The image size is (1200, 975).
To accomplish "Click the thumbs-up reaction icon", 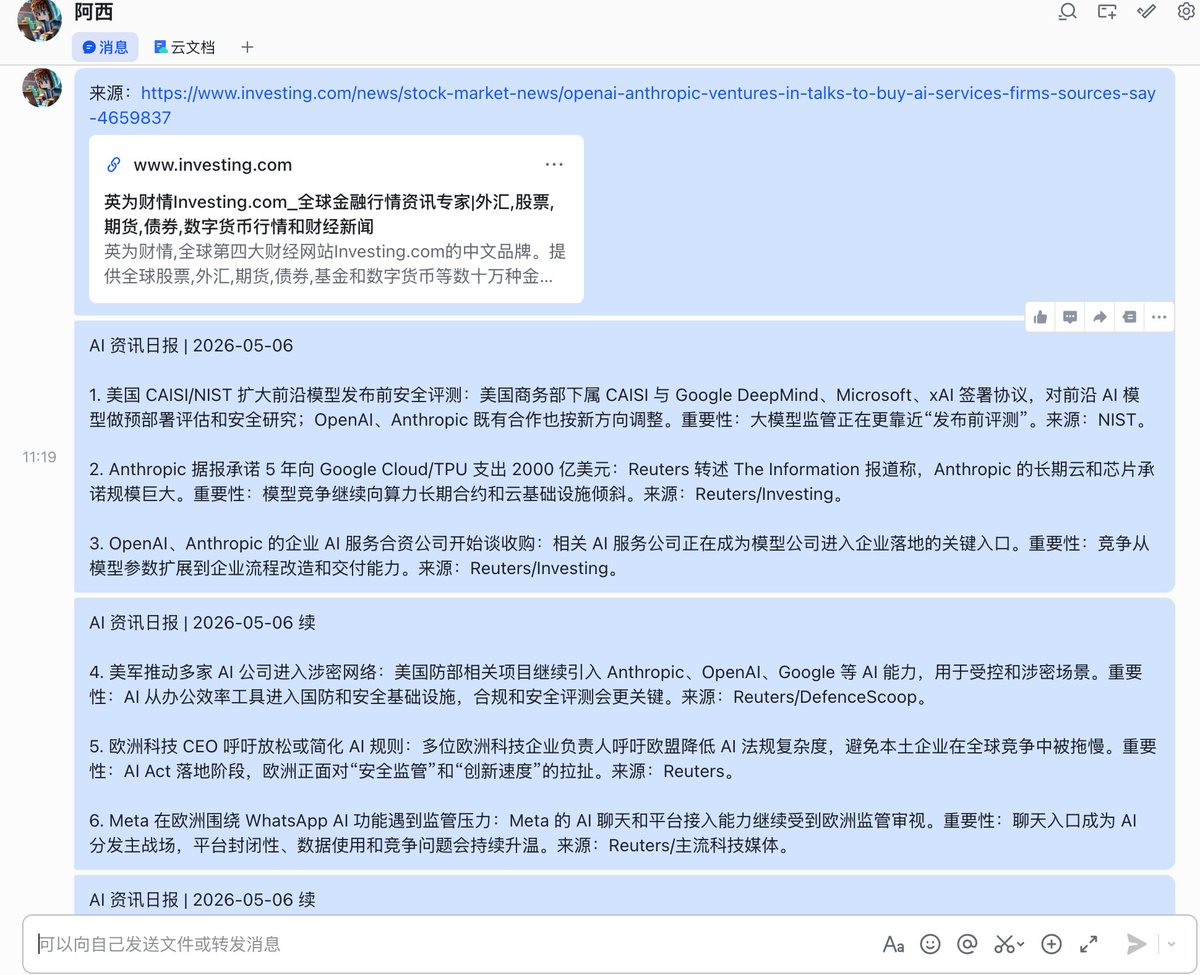I will (x=1041, y=317).
